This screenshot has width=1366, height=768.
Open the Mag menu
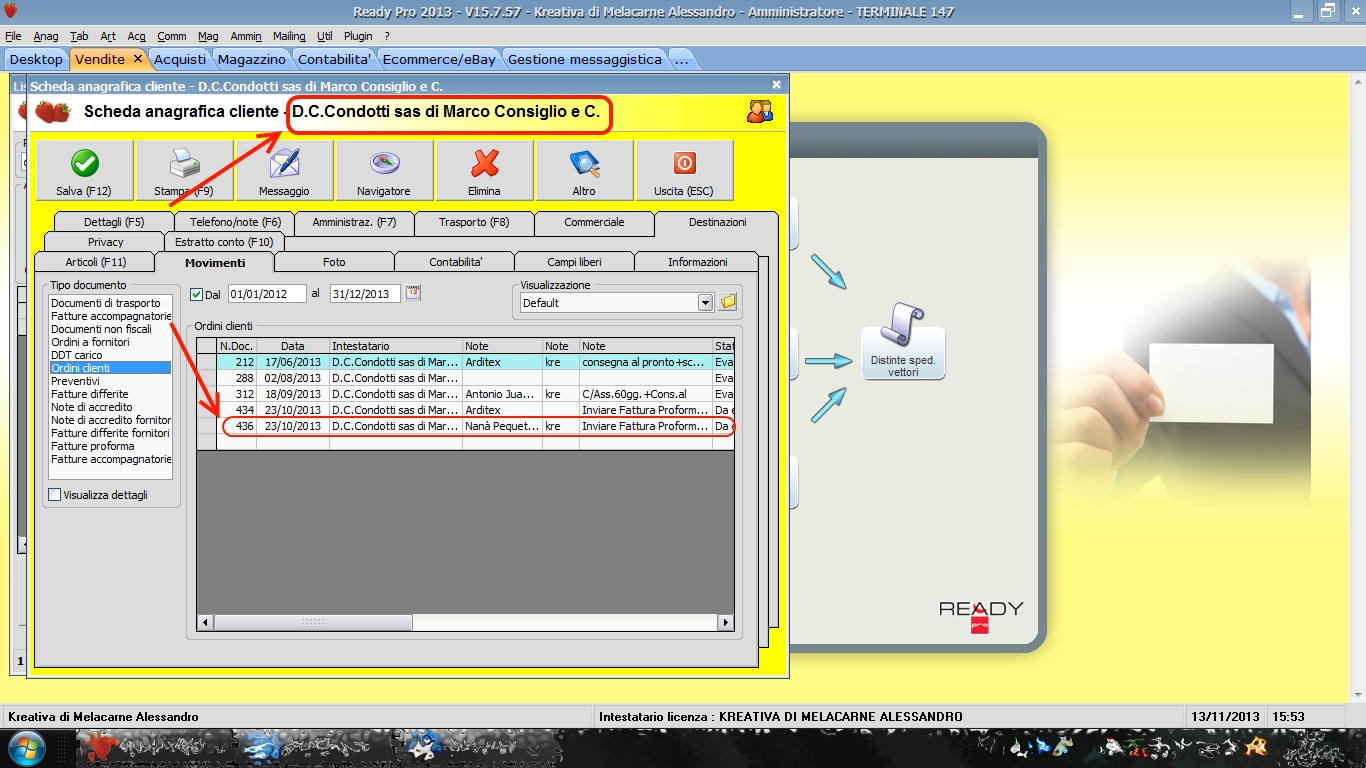(208, 36)
